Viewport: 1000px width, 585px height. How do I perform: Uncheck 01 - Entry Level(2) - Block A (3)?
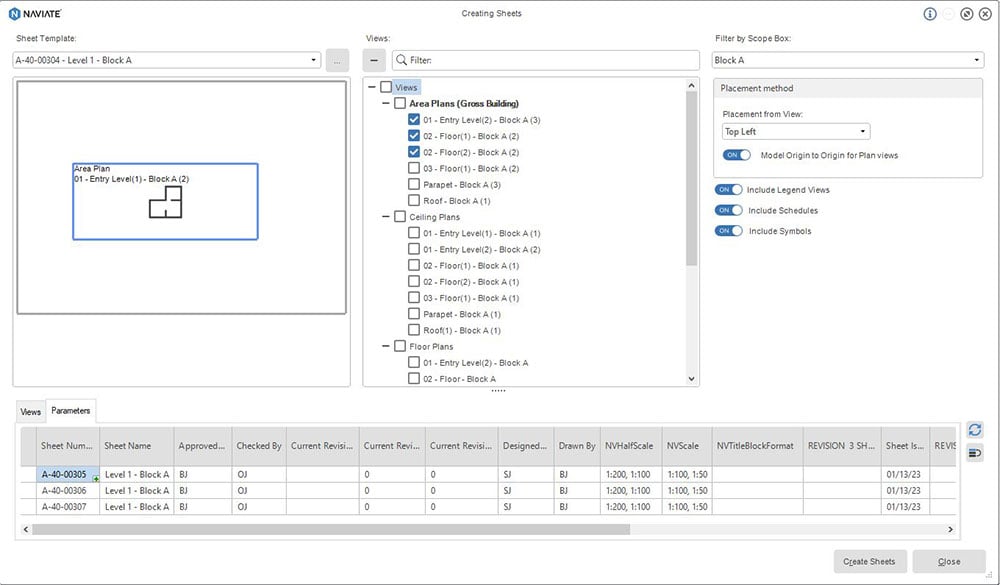pos(414,119)
